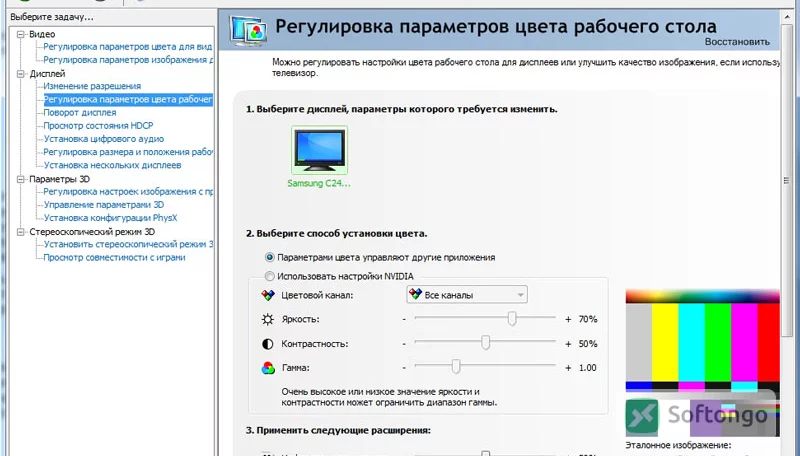The width and height of the screenshot is (800, 456).
Task: Select 'Параметрами цвета управляют другие приложения' radio
Action: pos(269,257)
